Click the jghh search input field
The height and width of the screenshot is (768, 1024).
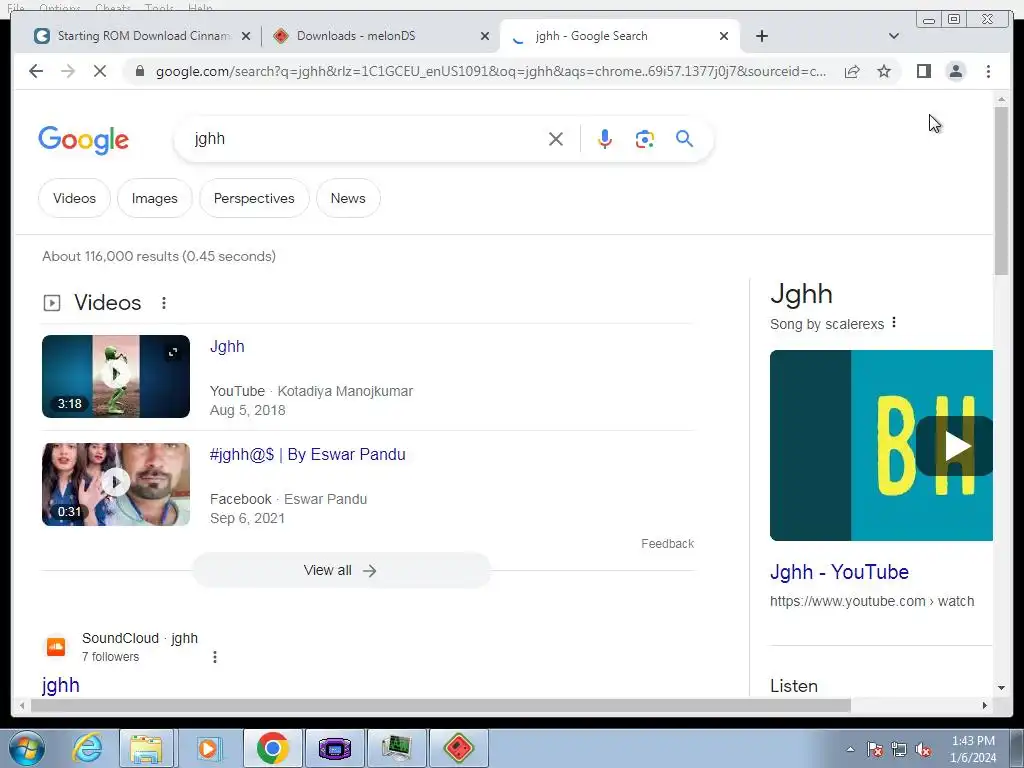[366, 138]
